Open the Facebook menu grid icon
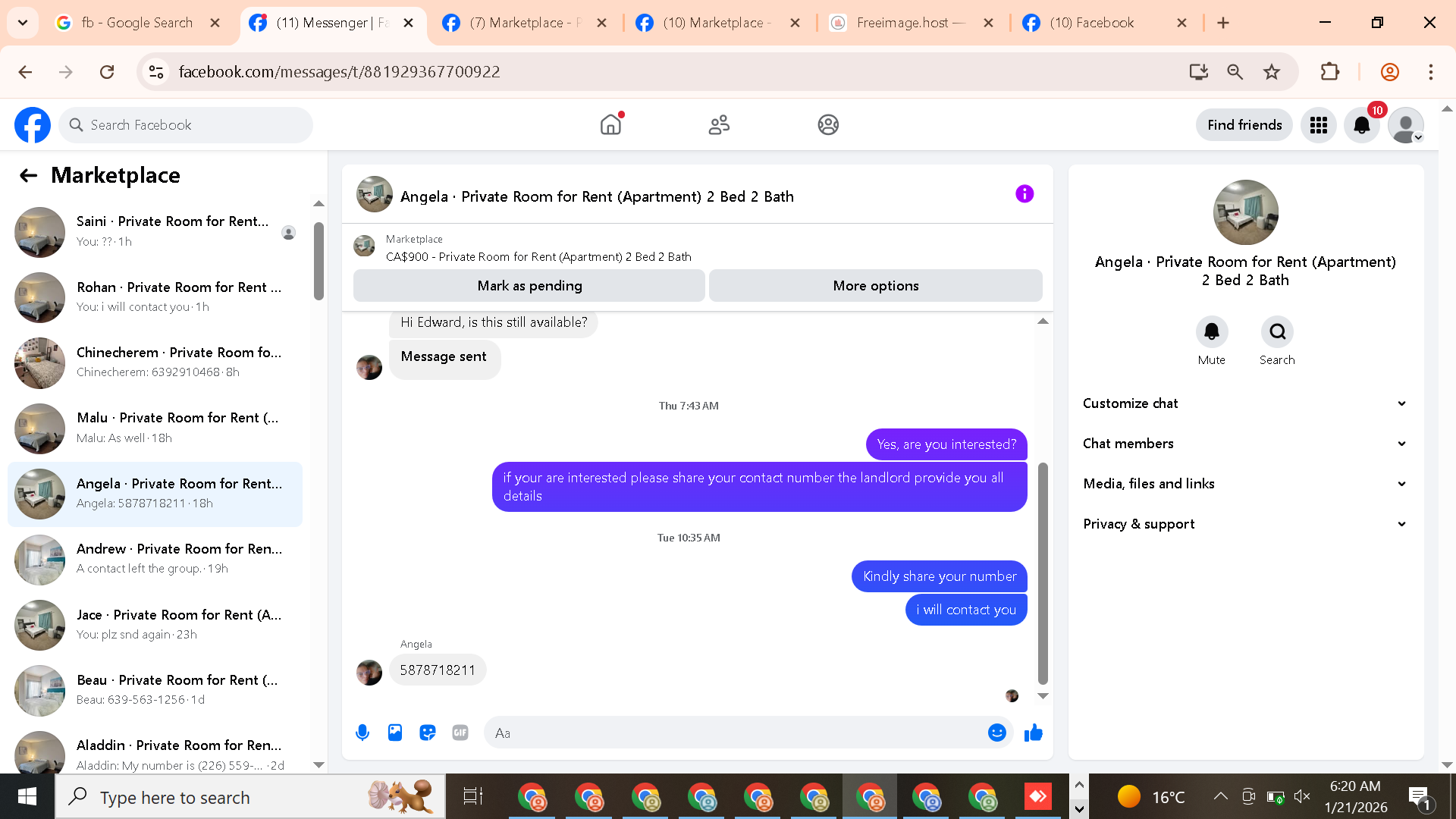1456x819 pixels. [x=1319, y=125]
